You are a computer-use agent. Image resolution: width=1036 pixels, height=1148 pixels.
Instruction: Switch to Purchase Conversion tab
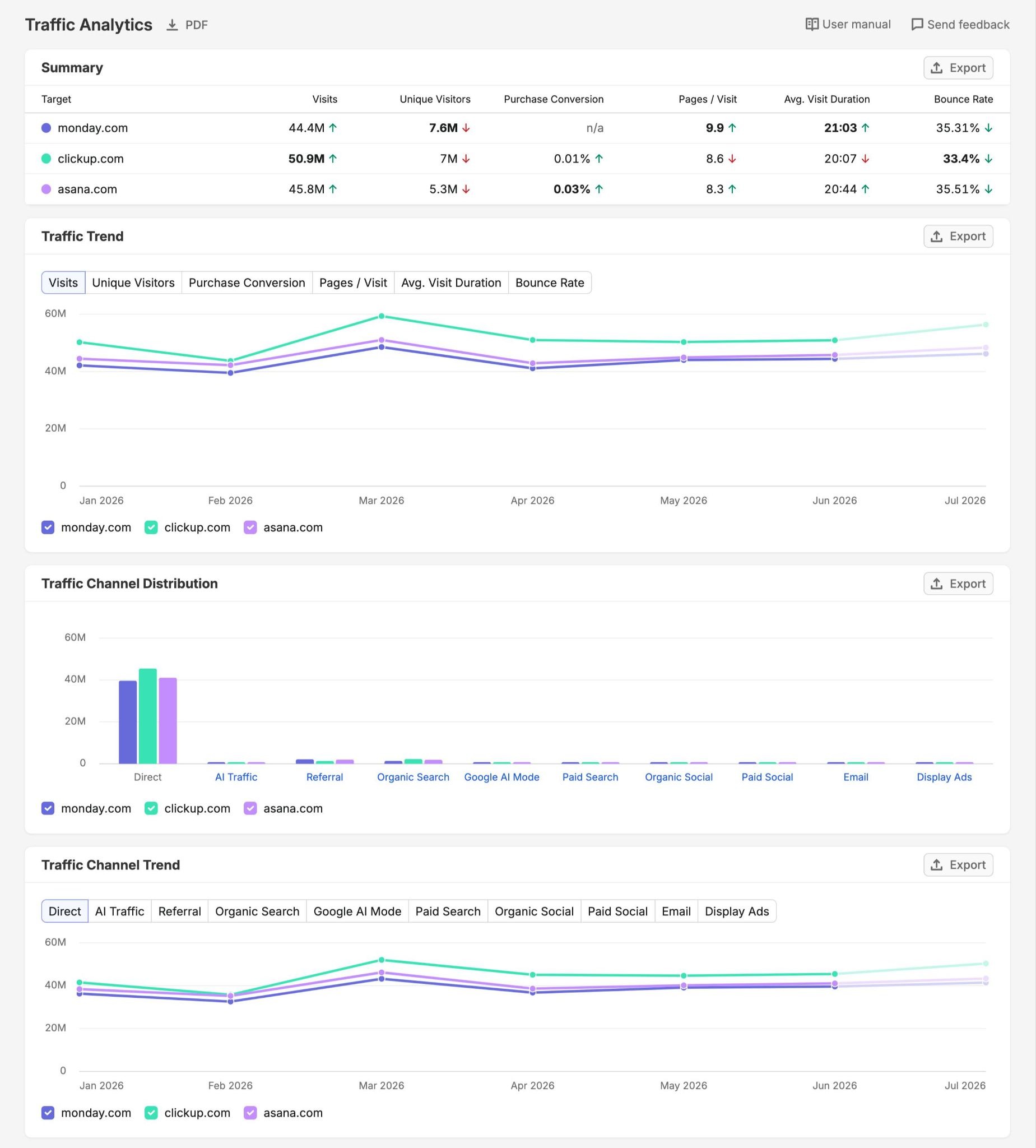tap(247, 283)
